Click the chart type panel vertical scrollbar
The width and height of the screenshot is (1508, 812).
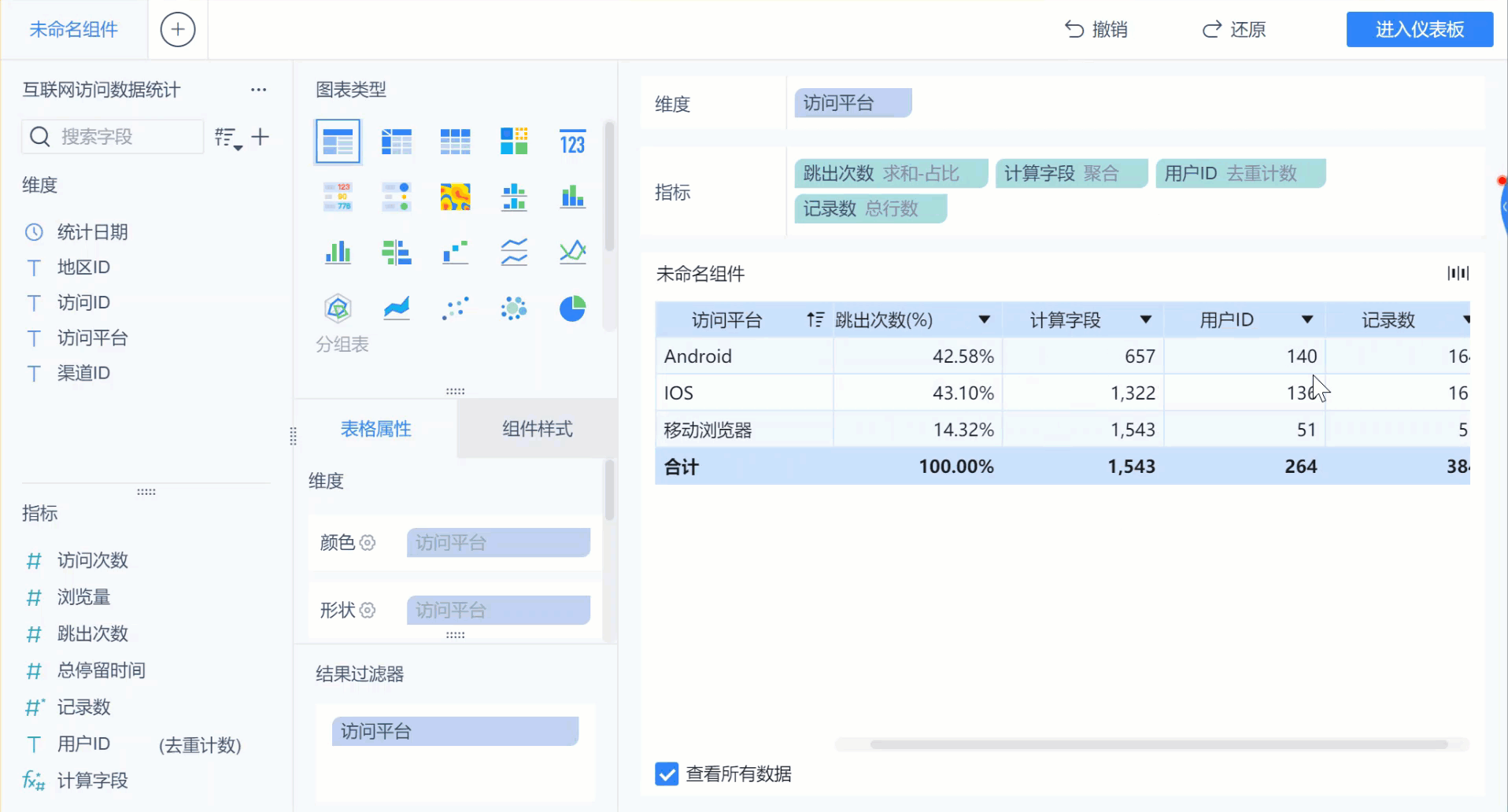pyautogui.click(x=609, y=186)
